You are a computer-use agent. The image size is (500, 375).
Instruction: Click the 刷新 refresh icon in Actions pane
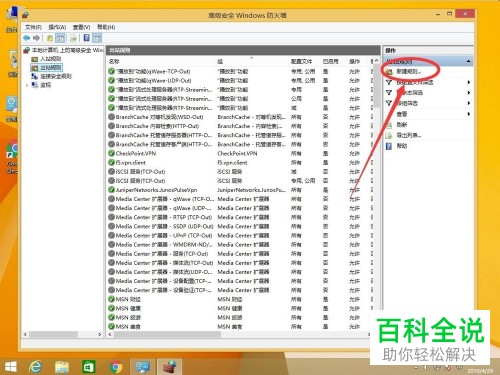tap(389, 125)
